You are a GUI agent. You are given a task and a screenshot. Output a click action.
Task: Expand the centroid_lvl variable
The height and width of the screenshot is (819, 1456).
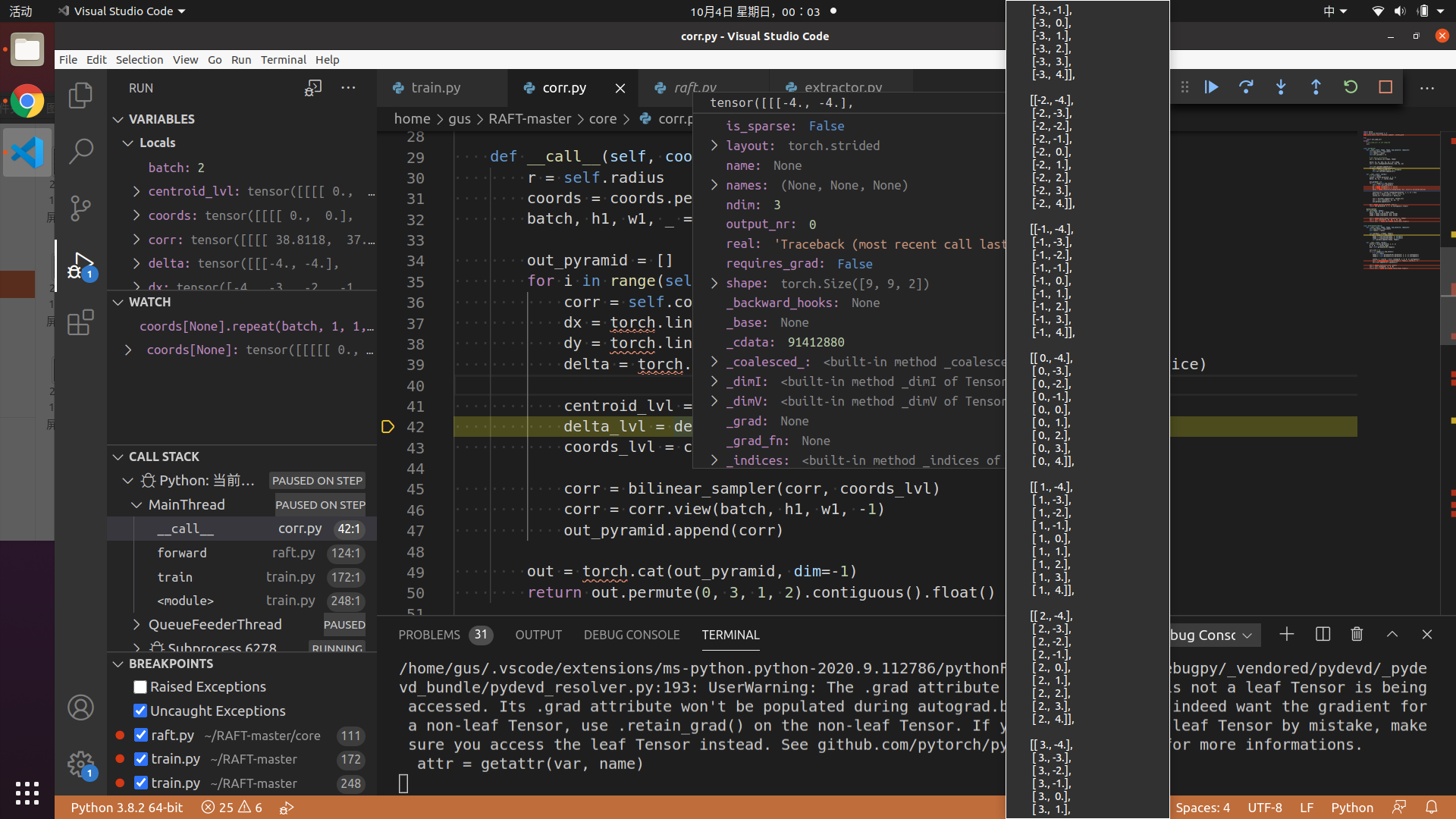coord(136,191)
